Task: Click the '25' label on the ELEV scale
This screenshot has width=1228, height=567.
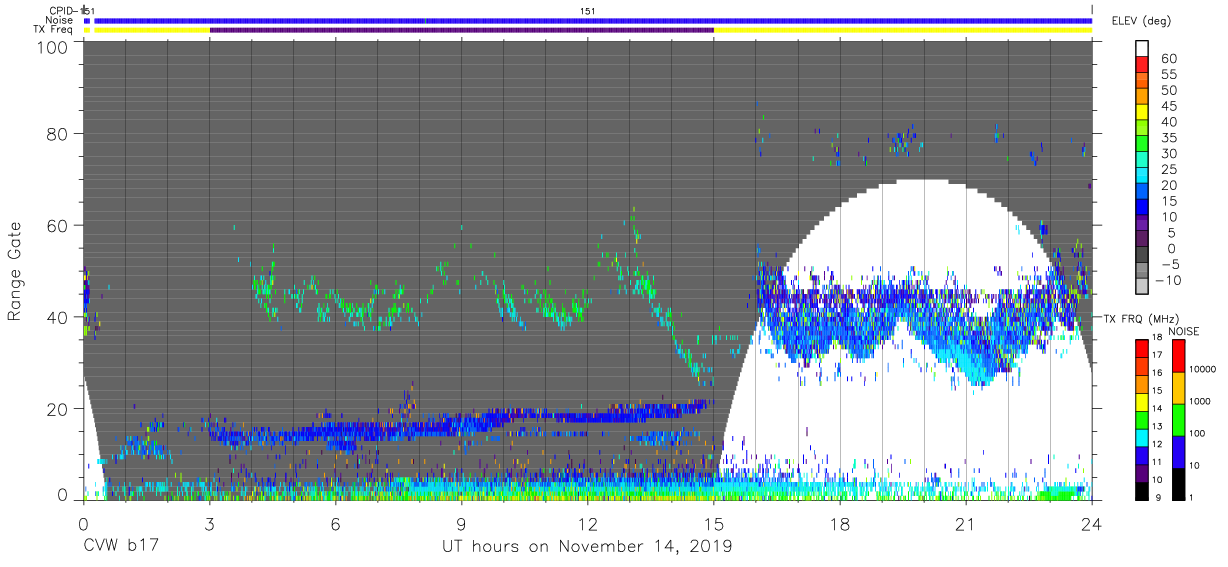Action: click(x=1168, y=170)
